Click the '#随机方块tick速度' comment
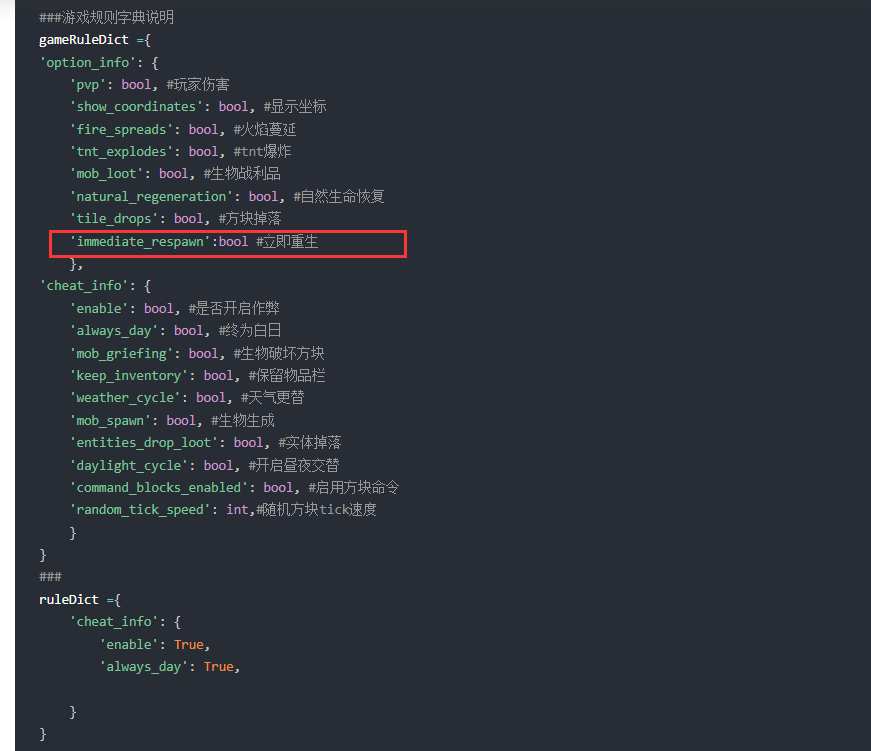The width and height of the screenshot is (871, 751). 317,510
